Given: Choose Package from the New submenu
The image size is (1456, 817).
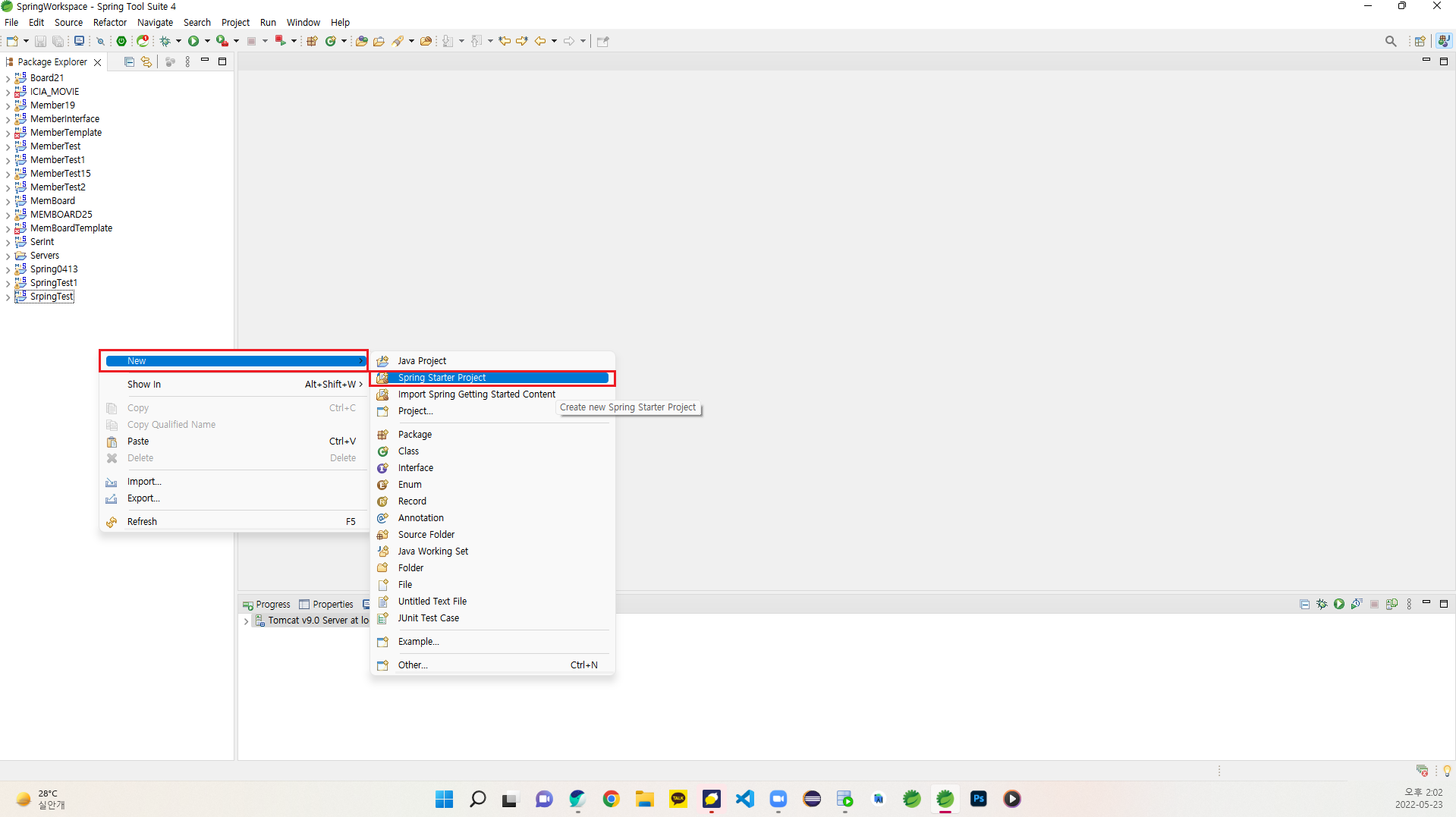Looking at the screenshot, I should pyautogui.click(x=492, y=435).
